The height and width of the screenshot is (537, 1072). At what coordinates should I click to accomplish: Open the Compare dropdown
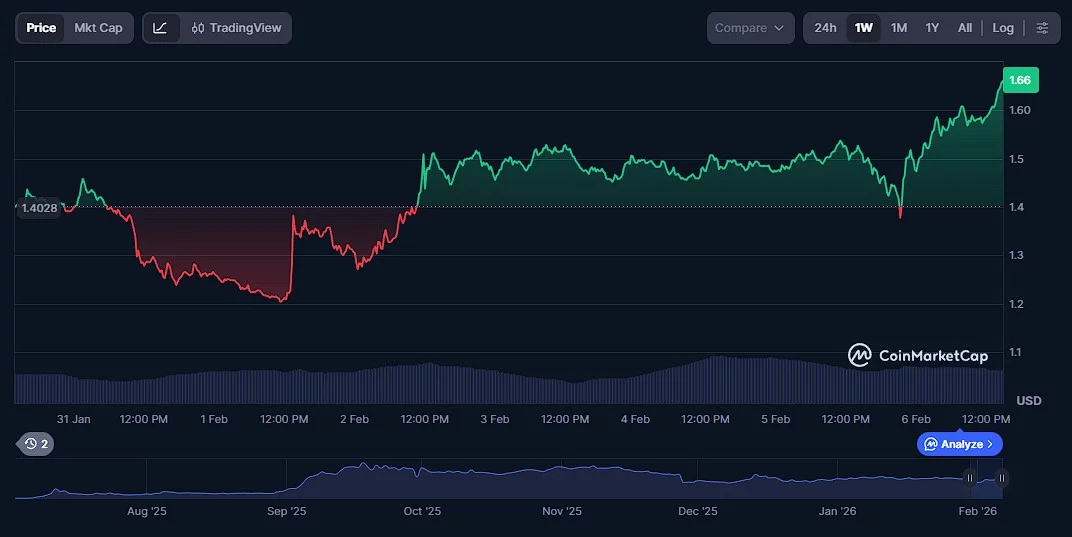tap(750, 28)
